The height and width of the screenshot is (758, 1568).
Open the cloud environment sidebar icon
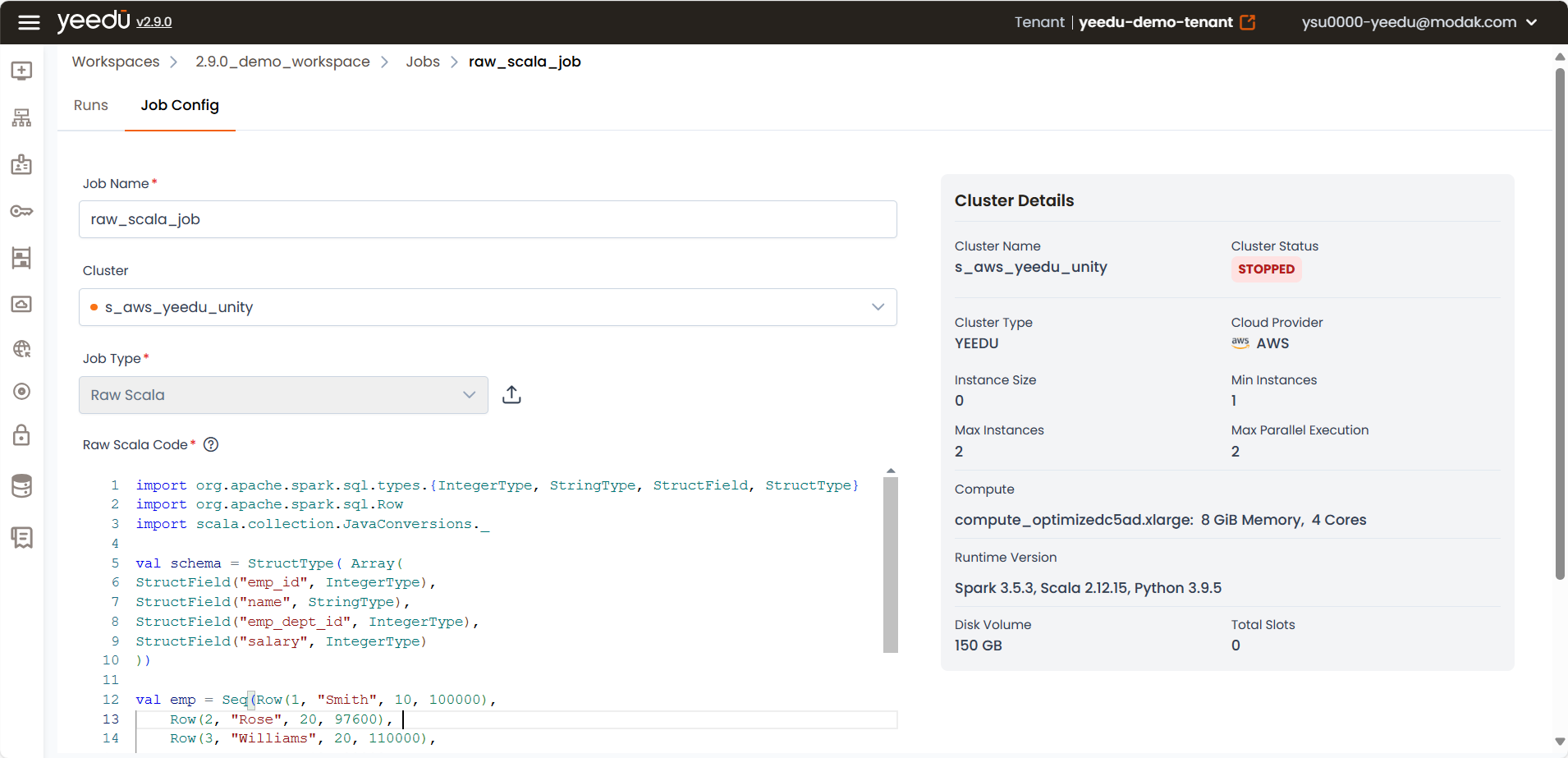point(22,304)
